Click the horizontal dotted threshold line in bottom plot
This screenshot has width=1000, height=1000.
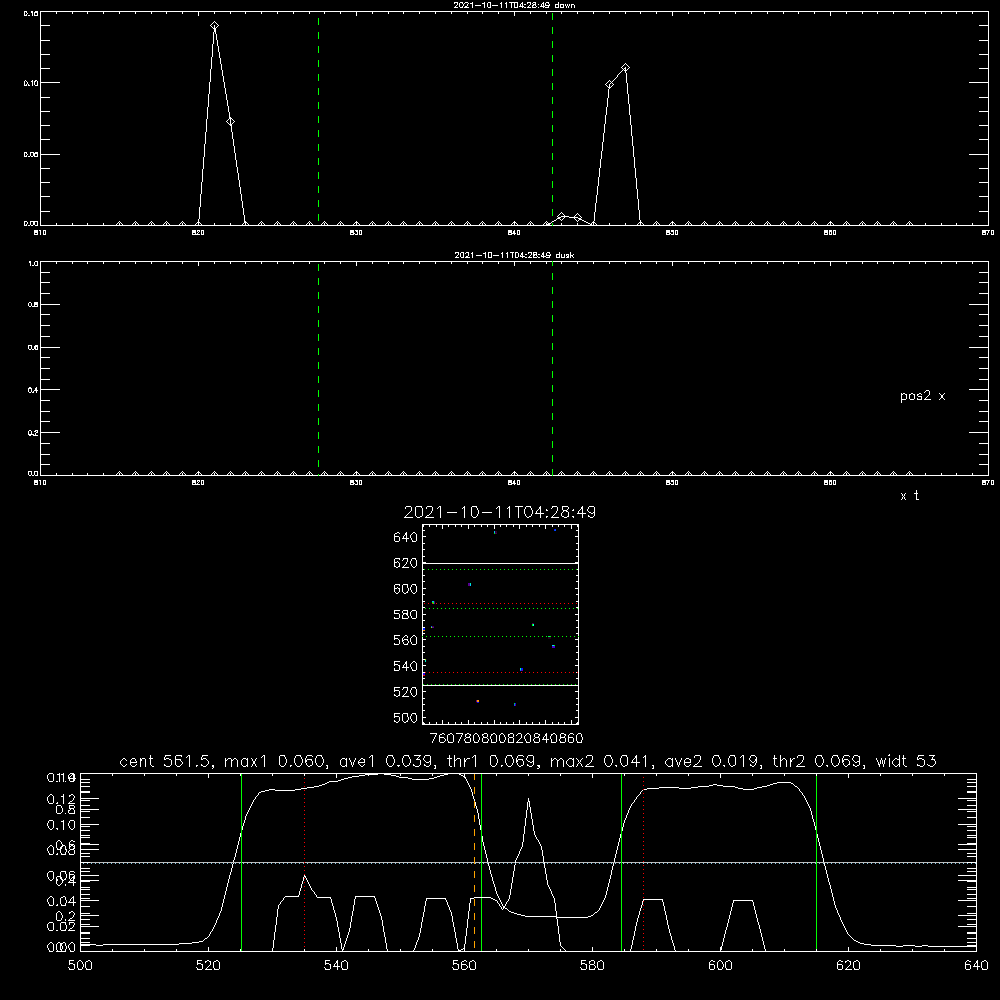528,863
